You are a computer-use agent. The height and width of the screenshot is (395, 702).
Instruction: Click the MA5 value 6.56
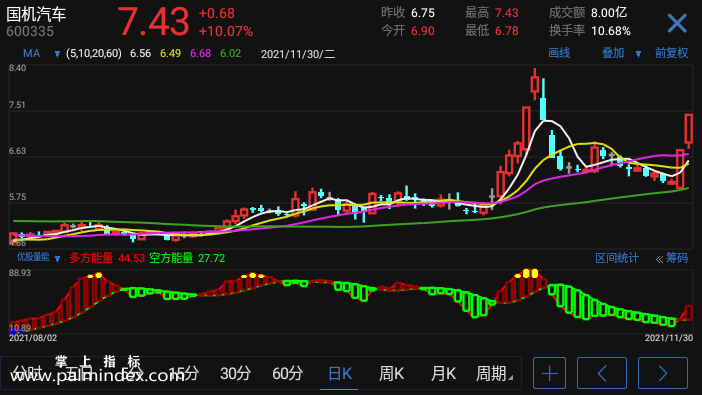pos(141,54)
